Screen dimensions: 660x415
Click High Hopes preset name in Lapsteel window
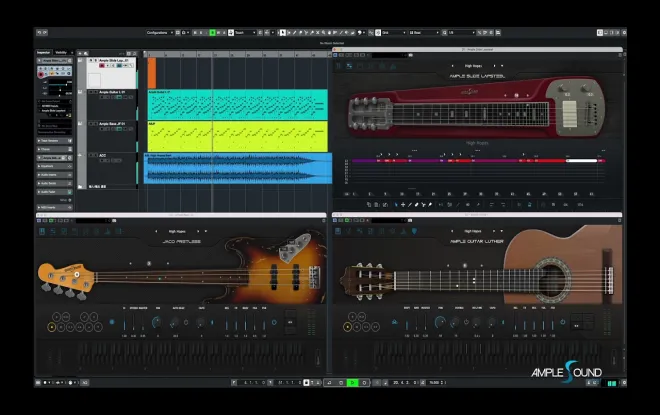pos(473,66)
